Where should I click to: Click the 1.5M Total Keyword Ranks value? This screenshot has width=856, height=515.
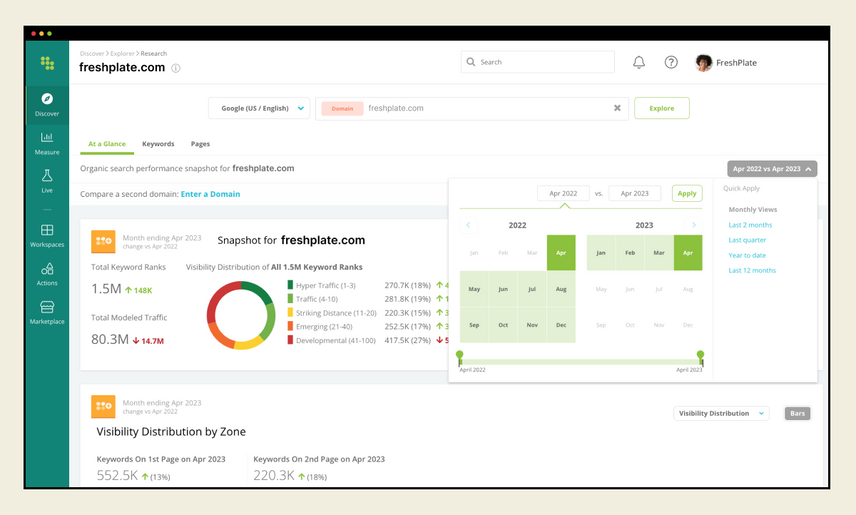coord(106,289)
